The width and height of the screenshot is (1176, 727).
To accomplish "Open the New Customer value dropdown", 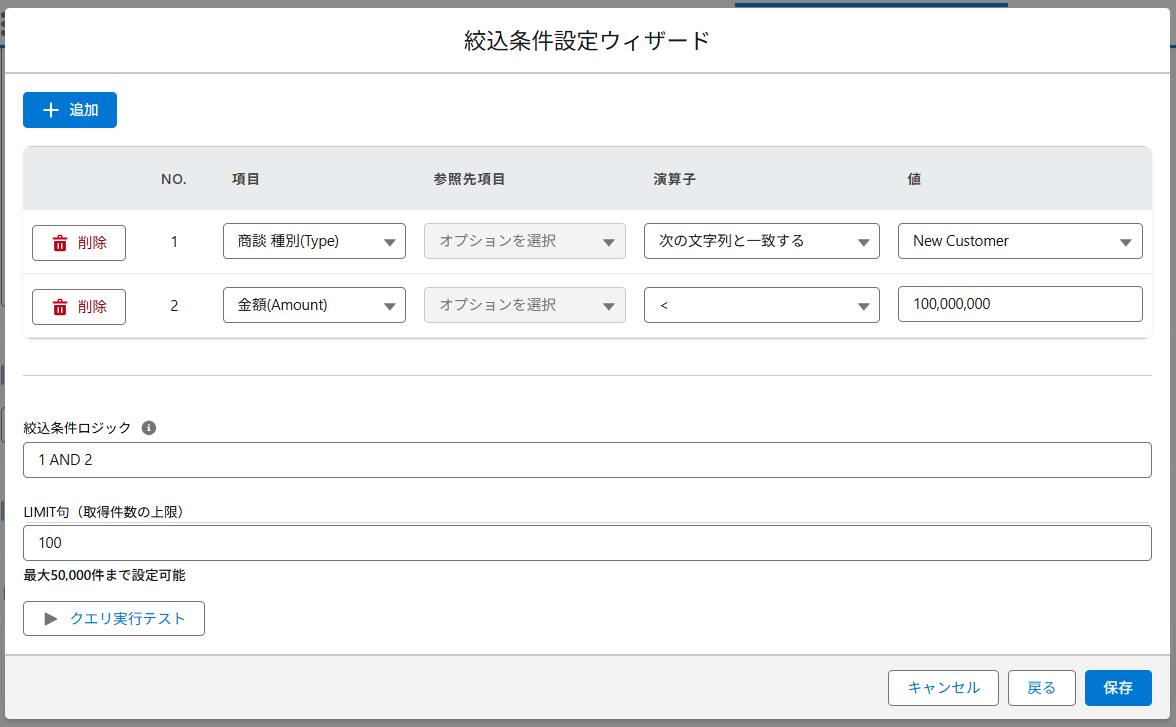I will click(x=1020, y=241).
